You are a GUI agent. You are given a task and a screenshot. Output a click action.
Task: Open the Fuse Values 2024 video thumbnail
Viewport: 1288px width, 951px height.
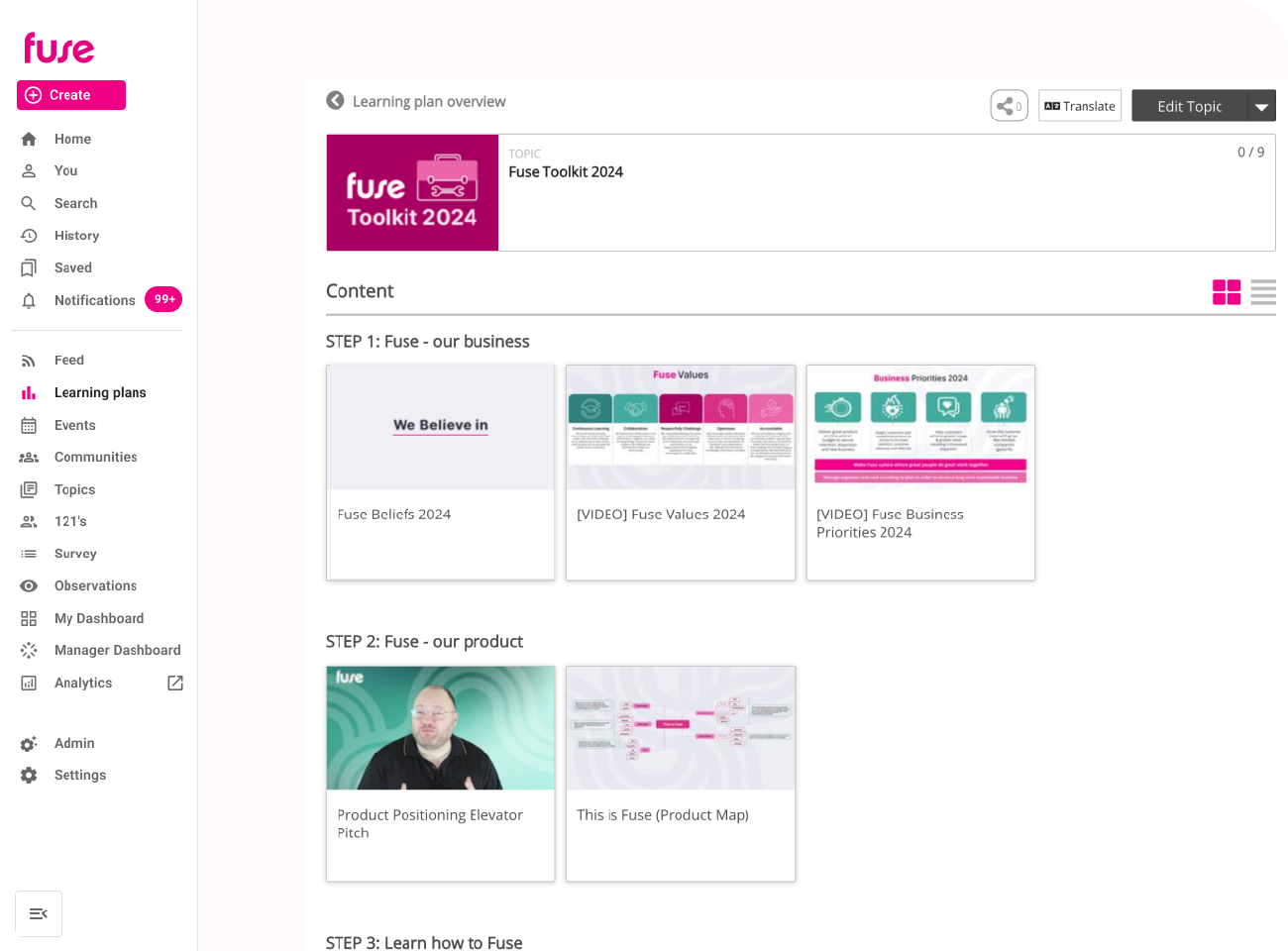(x=681, y=427)
